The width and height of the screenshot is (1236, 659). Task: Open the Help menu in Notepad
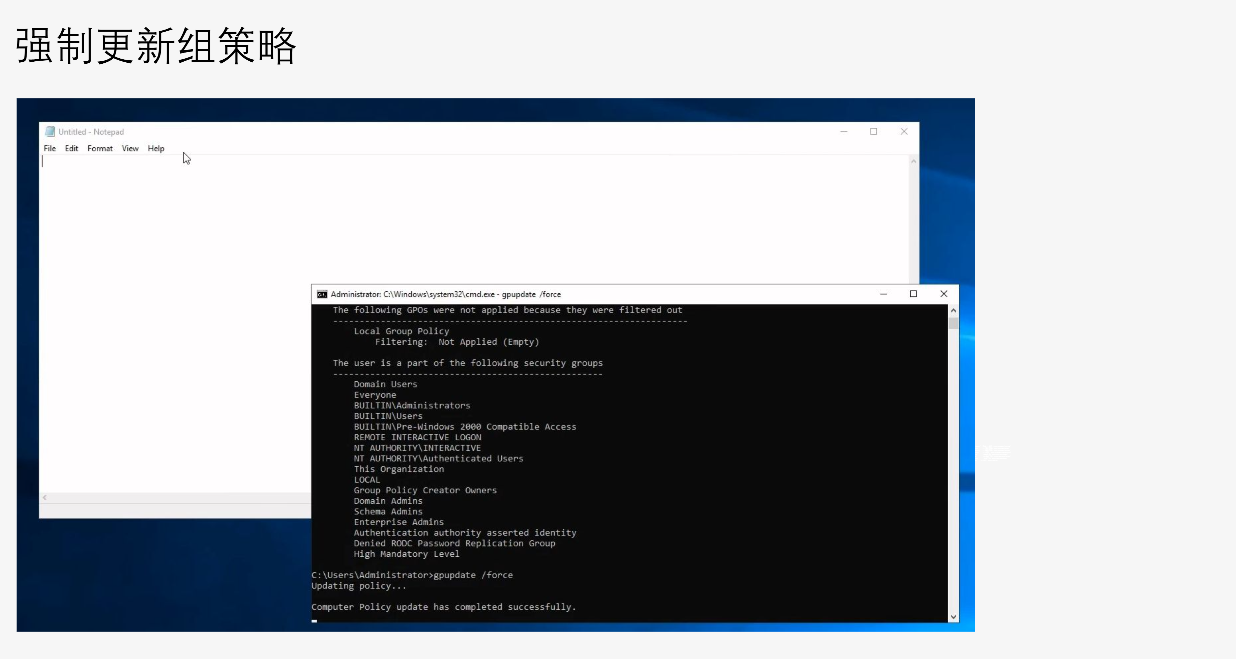coord(156,149)
